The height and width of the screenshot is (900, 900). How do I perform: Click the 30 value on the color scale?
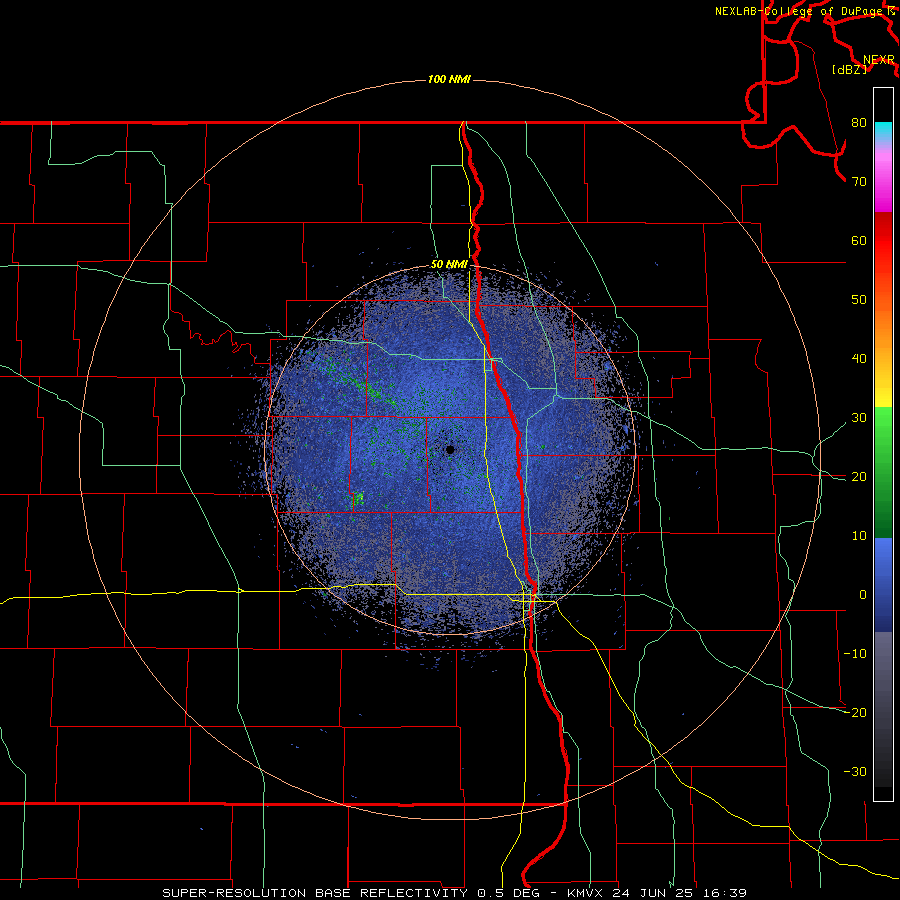coord(859,417)
